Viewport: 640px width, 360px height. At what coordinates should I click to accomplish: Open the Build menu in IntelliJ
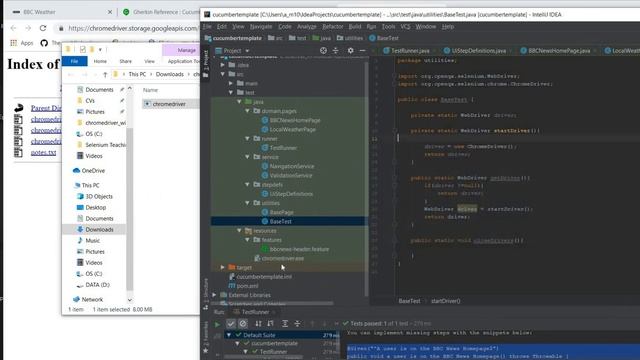tap(355, 27)
